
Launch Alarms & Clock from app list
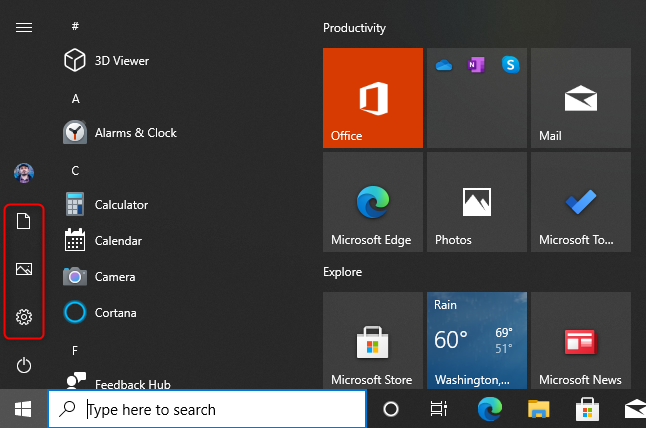135,133
